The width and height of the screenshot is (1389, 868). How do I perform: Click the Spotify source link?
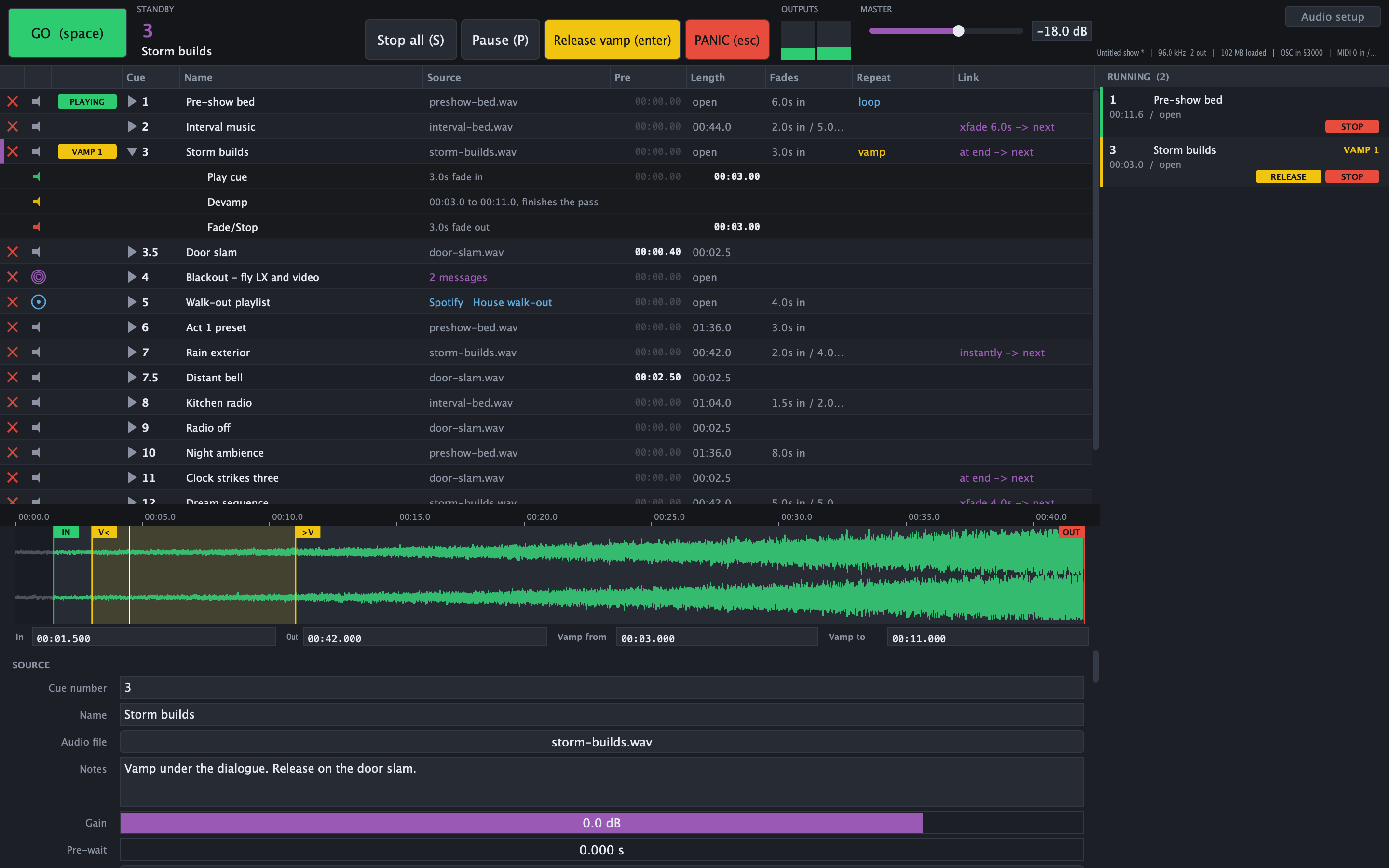446,302
